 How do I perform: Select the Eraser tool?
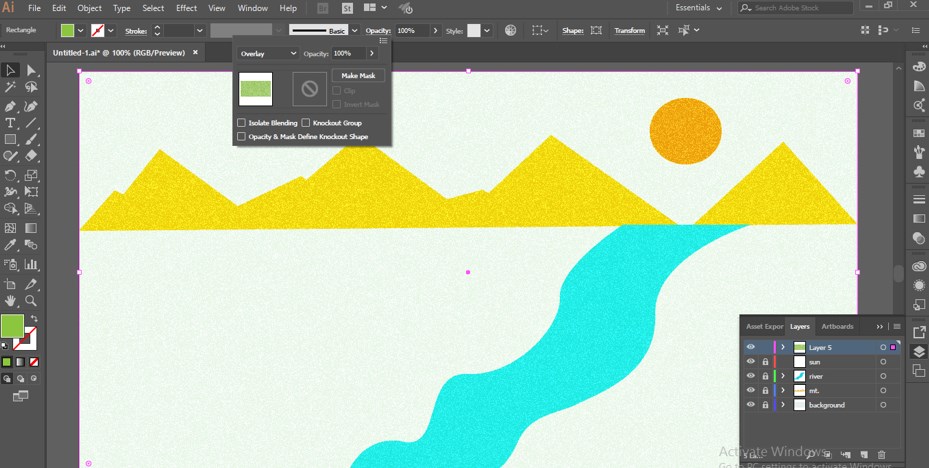pos(31,156)
